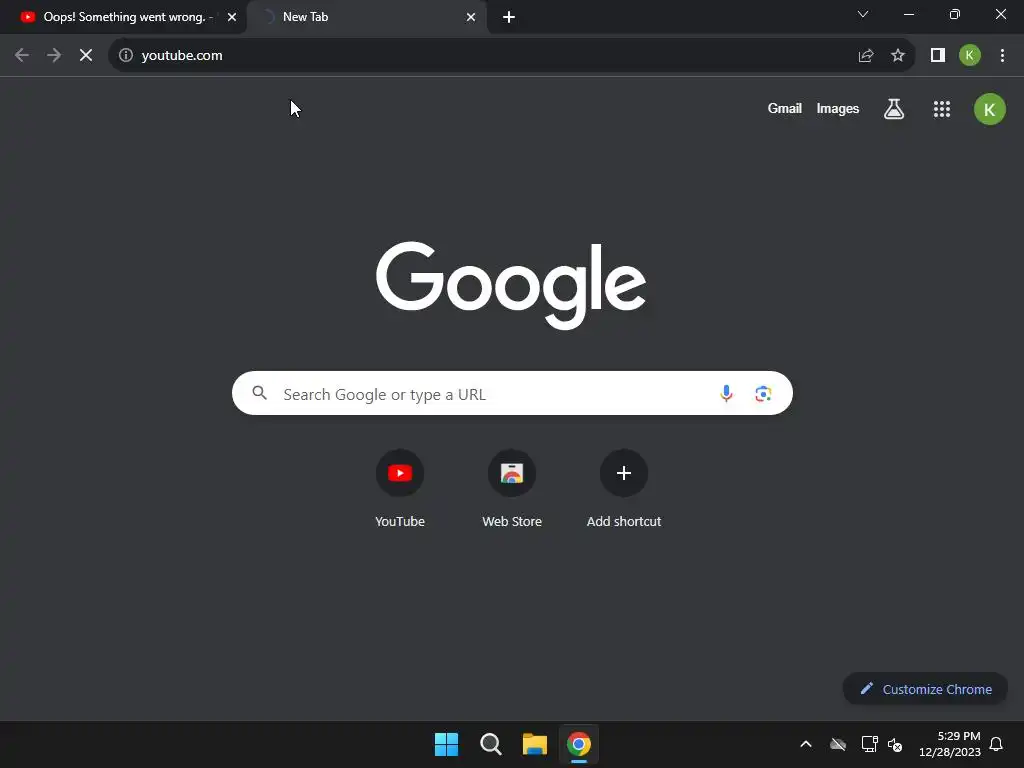Screen dimensions: 1024x768
Task: Click Chrome icon in taskbar
Action: click(579, 744)
